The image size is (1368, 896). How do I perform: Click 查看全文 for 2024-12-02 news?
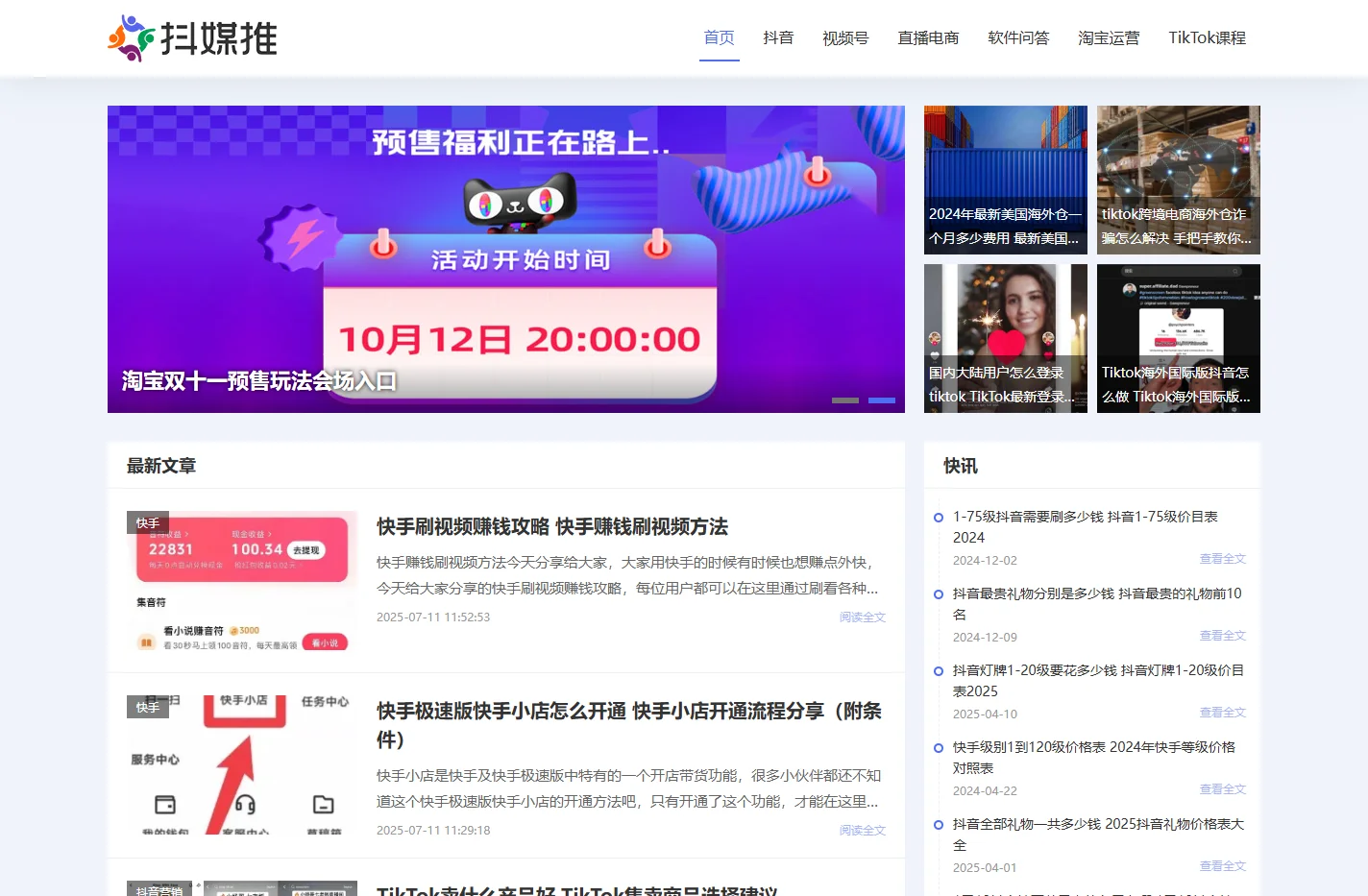[1223, 559]
